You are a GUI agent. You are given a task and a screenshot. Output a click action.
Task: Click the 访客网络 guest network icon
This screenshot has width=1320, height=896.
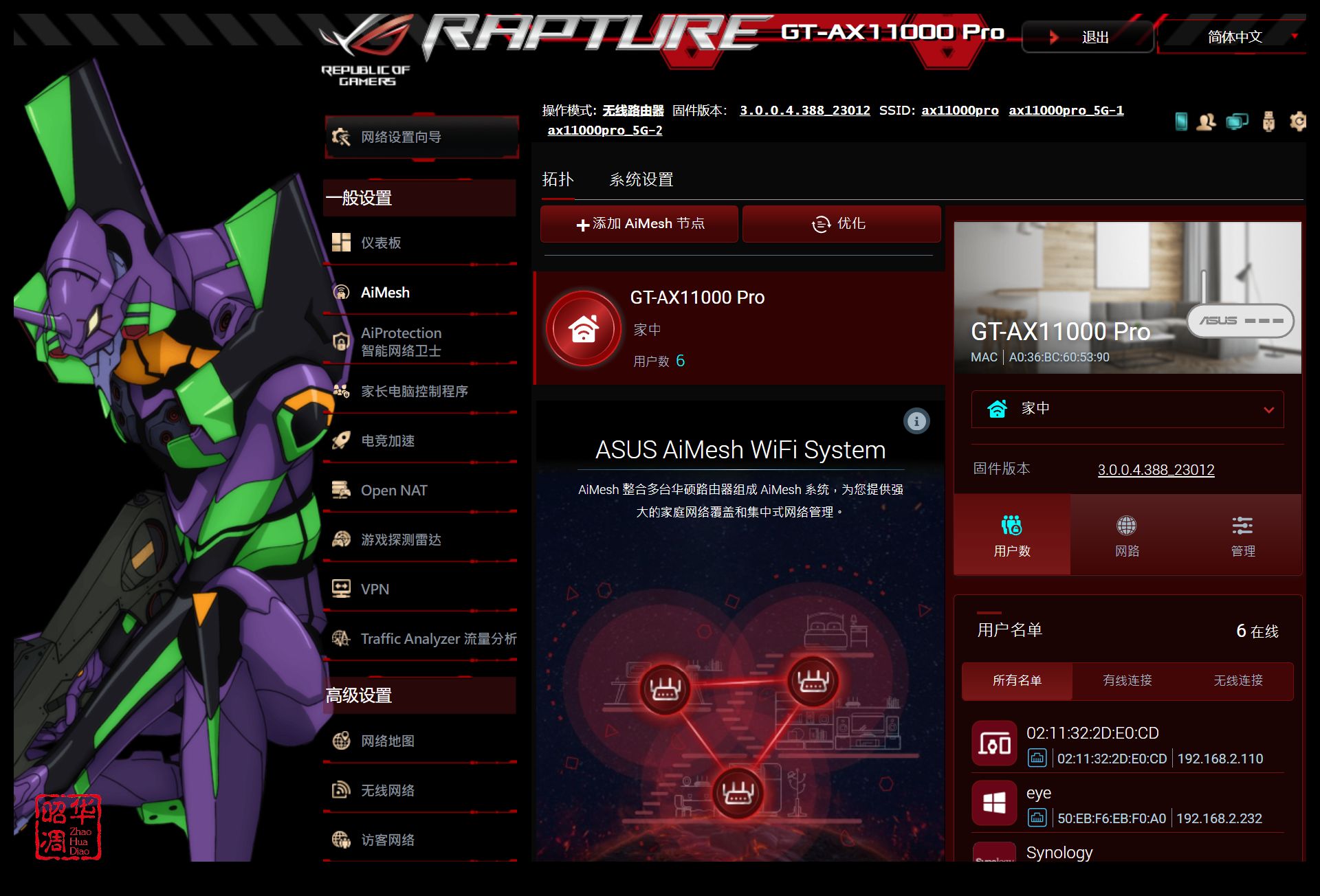point(341,840)
